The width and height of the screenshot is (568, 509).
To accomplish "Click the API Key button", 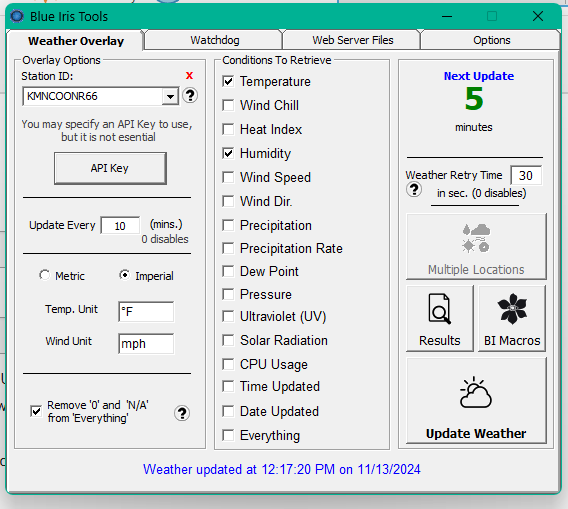I will tap(110, 168).
